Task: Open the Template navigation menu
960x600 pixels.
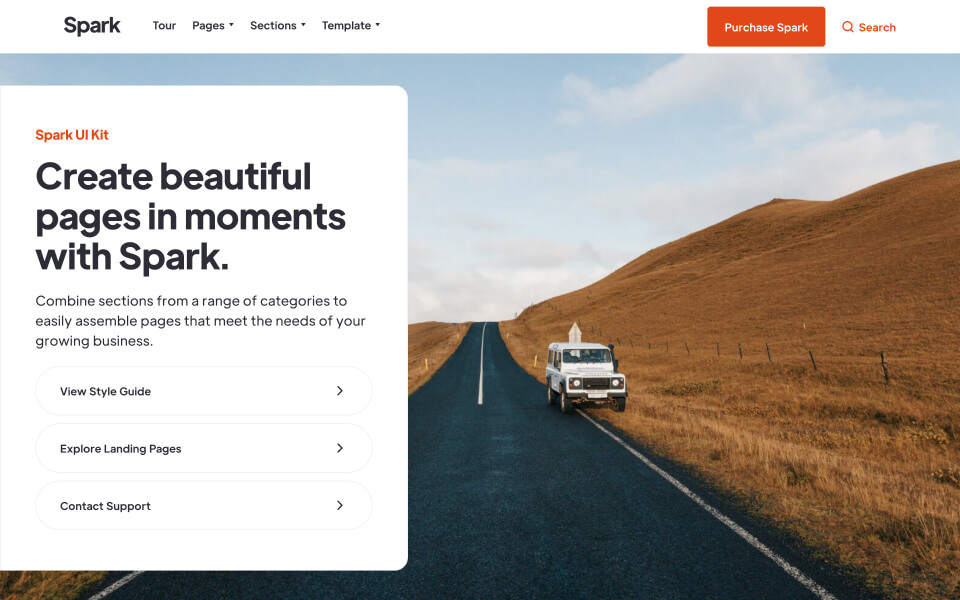Action: pyautogui.click(x=351, y=26)
